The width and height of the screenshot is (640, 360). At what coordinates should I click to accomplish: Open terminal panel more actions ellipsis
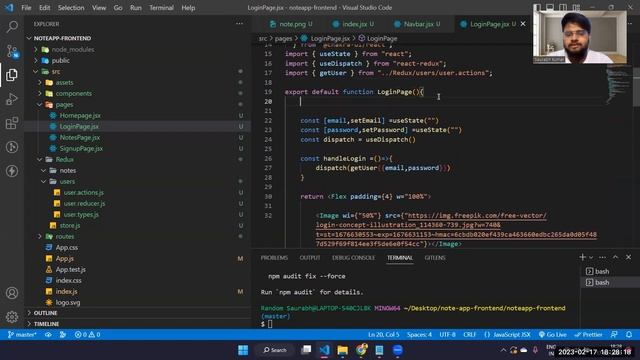(602, 257)
